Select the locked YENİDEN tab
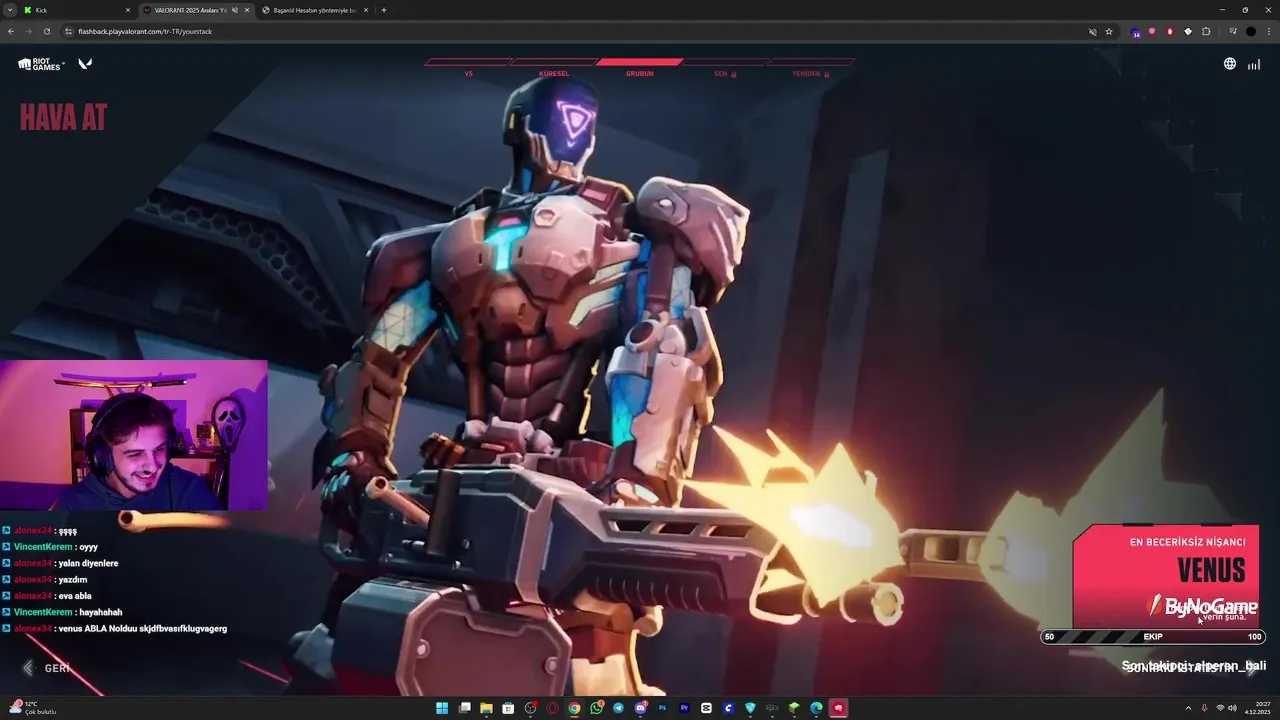The width and height of the screenshot is (1280, 720). pos(810,69)
